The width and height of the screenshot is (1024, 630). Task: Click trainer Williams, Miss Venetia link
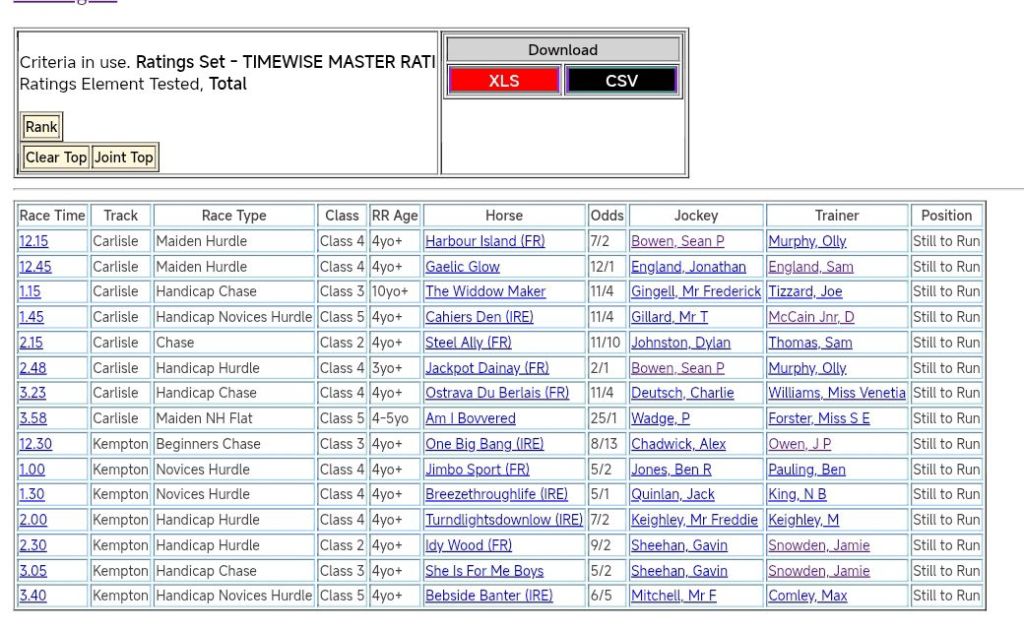(836, 393)
